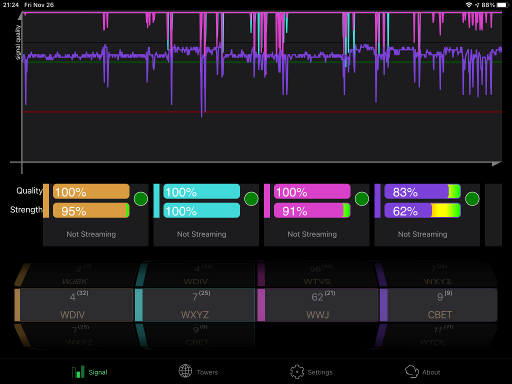
Task: Select channel 62 WWJ on magenta tuner
Action: click(318, 305)
